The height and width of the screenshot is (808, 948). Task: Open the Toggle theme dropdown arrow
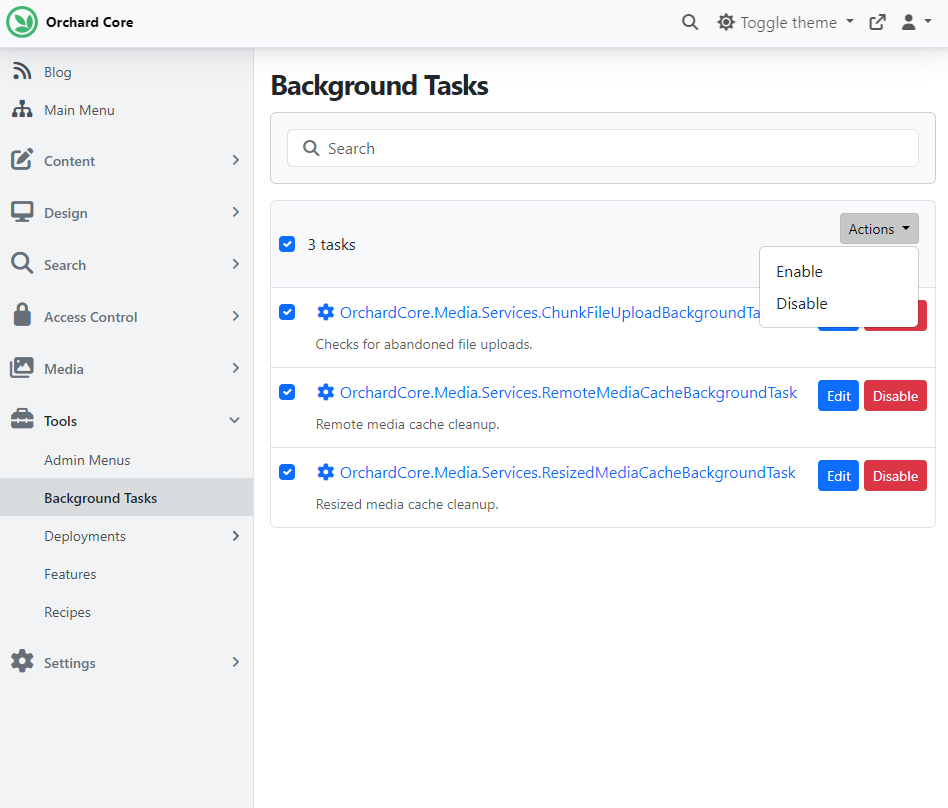coord(850,22)
